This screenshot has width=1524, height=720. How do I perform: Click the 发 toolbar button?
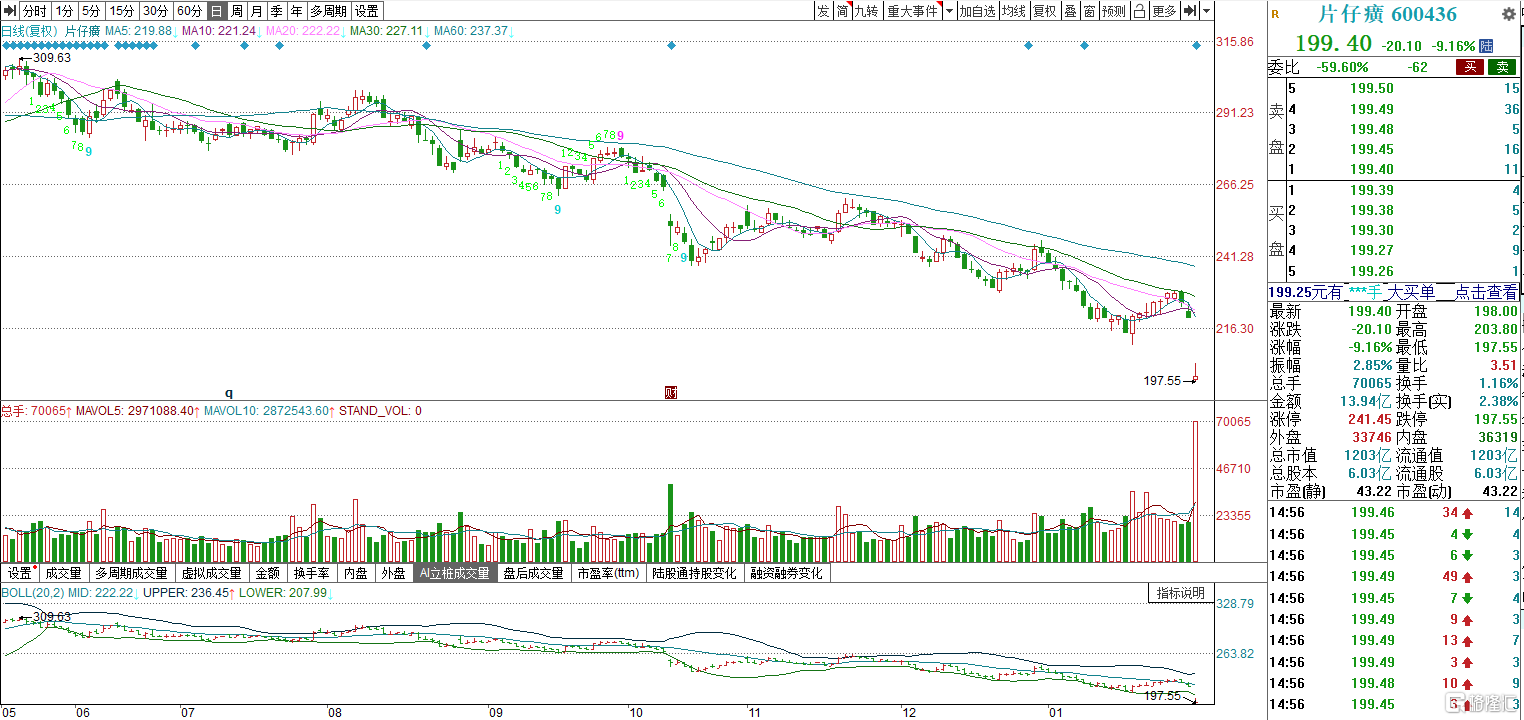pyautogui.click(x=822, y=11)
